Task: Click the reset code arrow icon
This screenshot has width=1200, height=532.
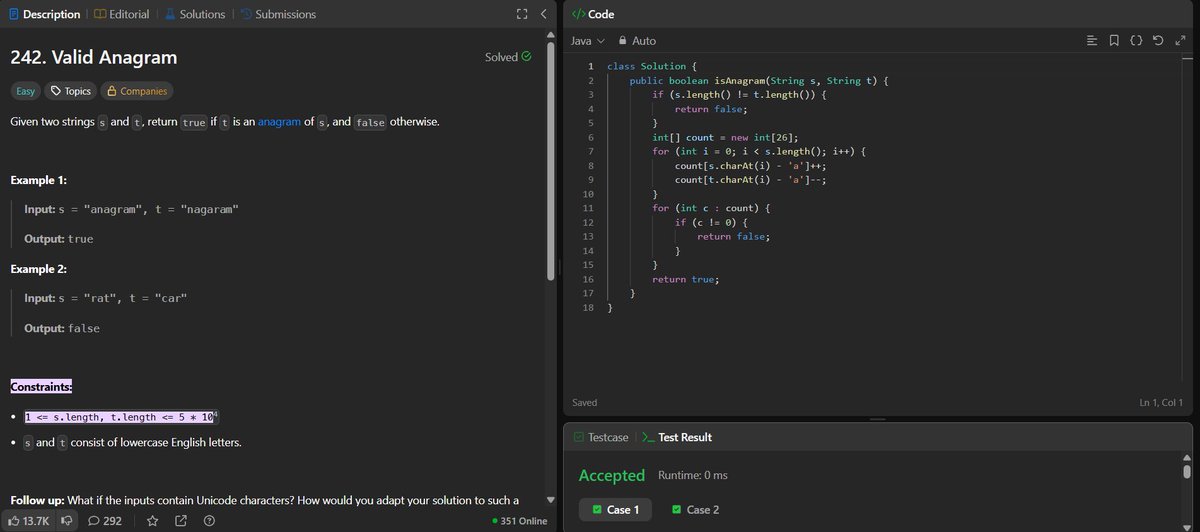Action: [x=1158, y=41]
